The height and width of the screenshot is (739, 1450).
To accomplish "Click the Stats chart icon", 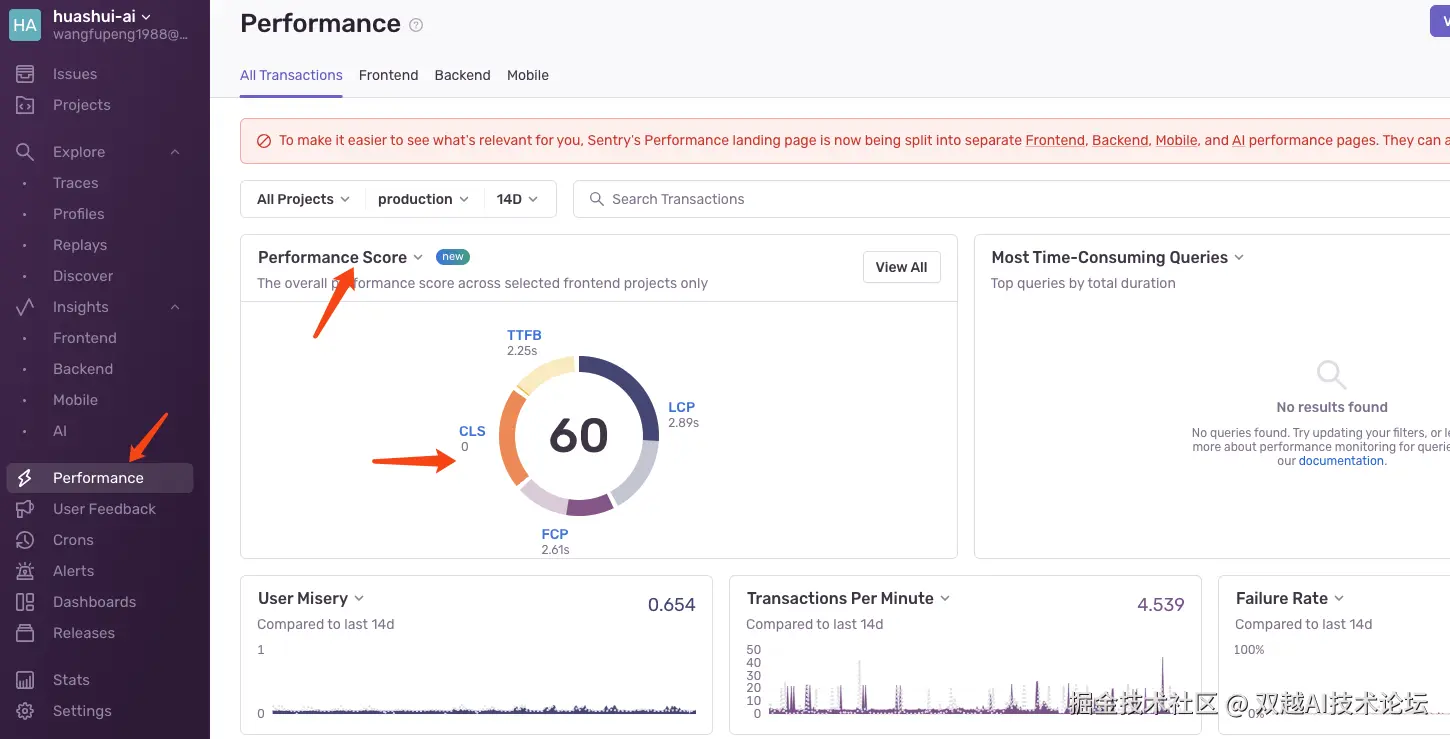I will 25,680.
